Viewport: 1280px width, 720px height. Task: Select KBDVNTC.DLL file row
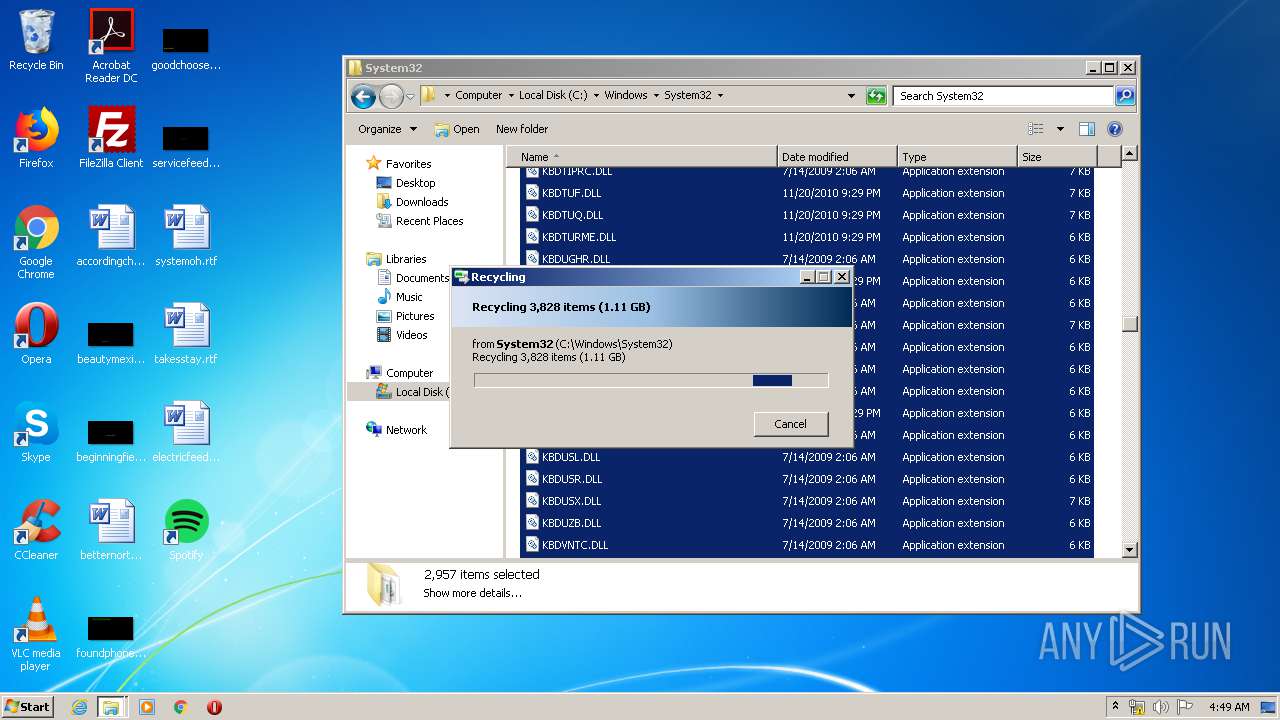808,545
